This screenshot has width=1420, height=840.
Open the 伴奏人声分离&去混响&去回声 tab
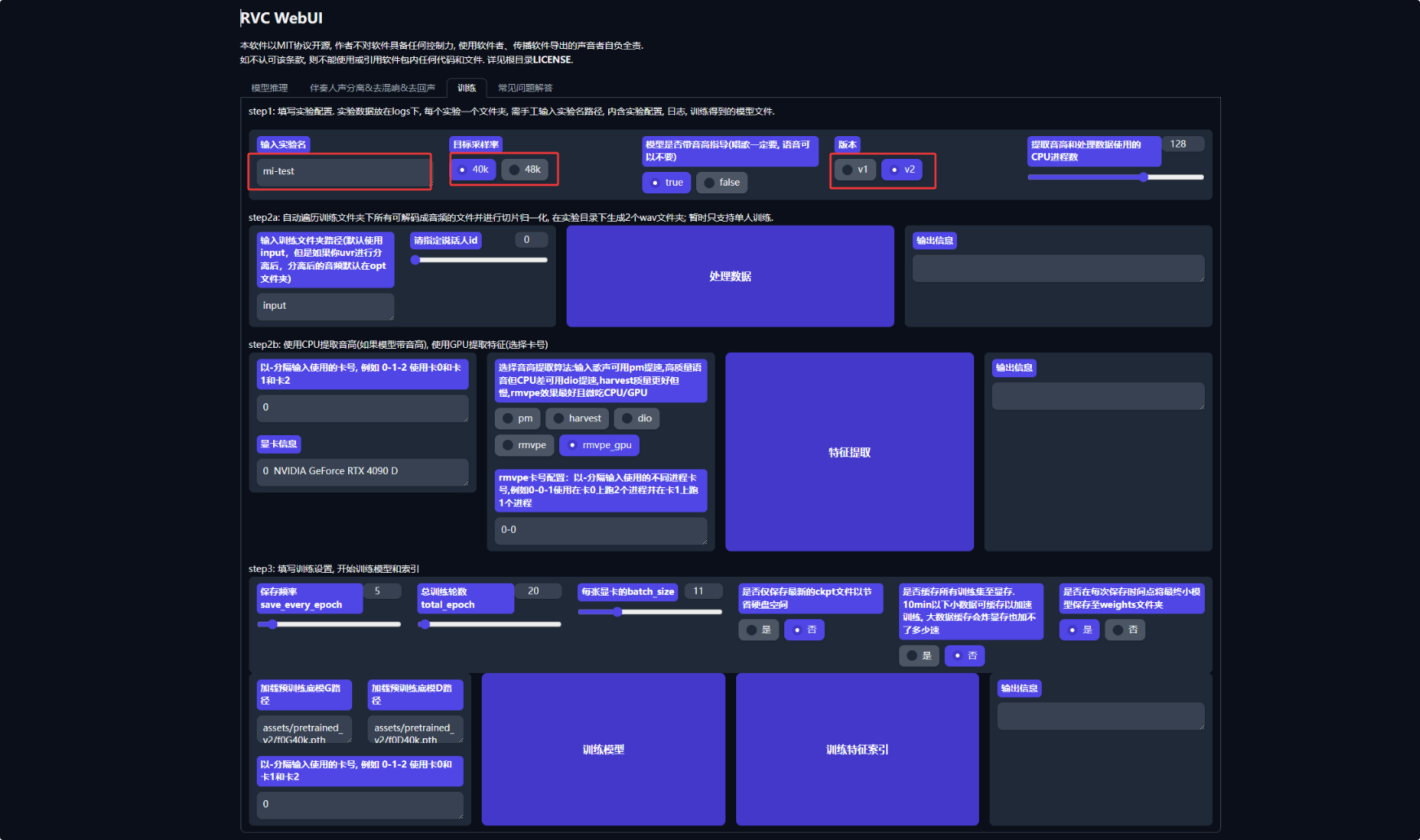tap(373, 88)
